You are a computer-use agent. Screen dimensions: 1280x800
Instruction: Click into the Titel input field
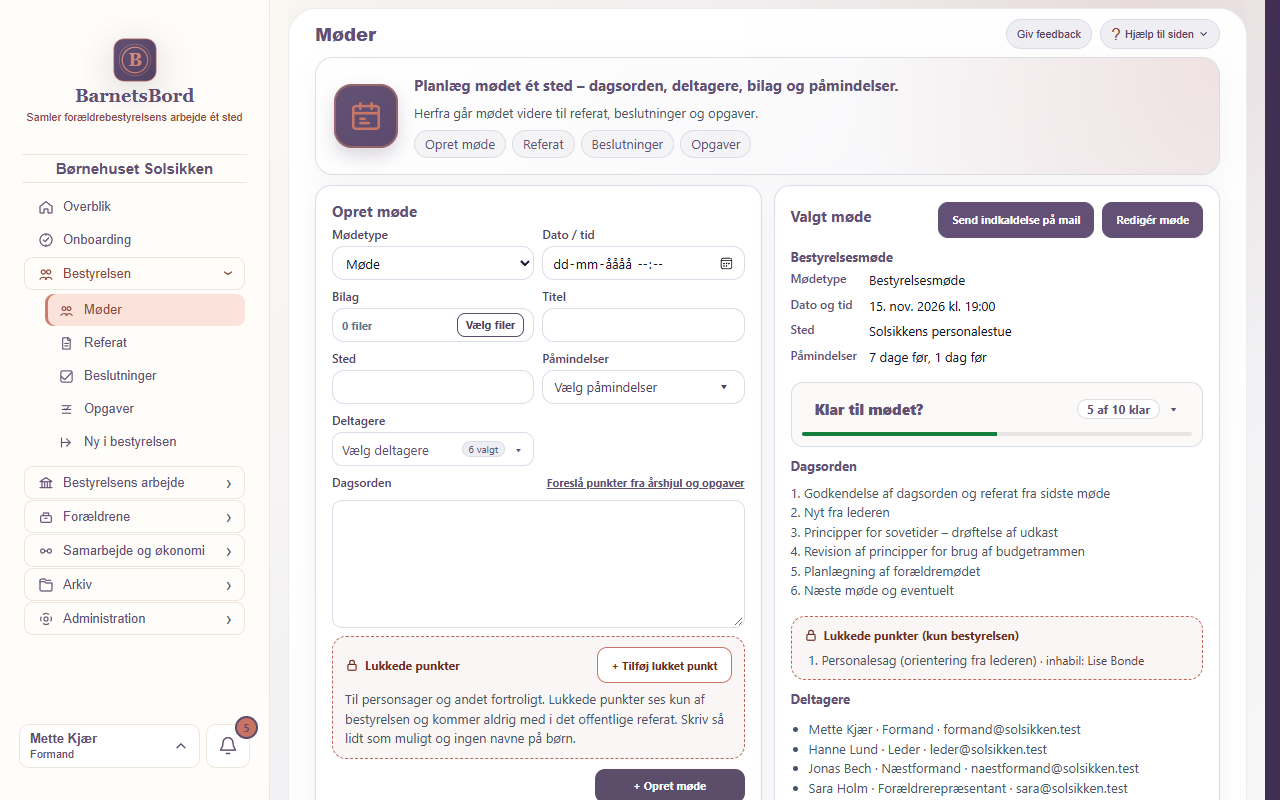click(x=643, y=325)
